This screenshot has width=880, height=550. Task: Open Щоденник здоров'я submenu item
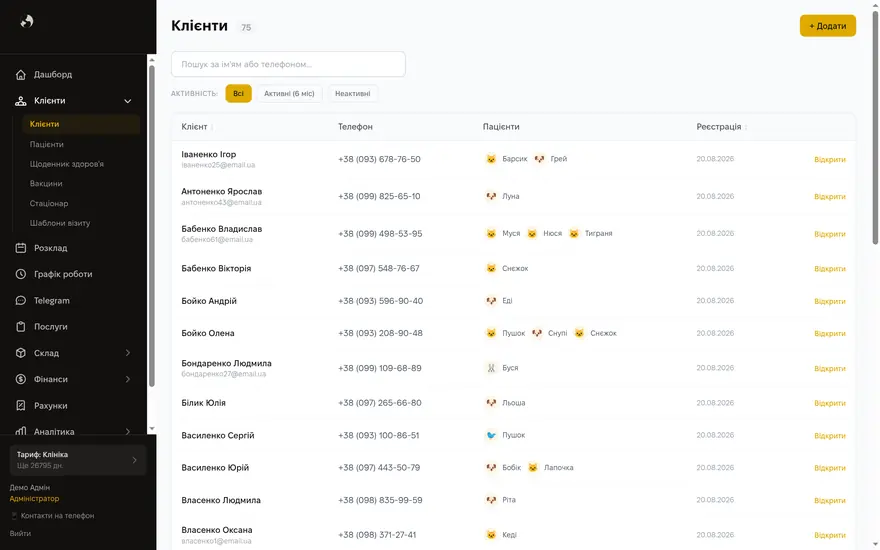tap(67, 164)
